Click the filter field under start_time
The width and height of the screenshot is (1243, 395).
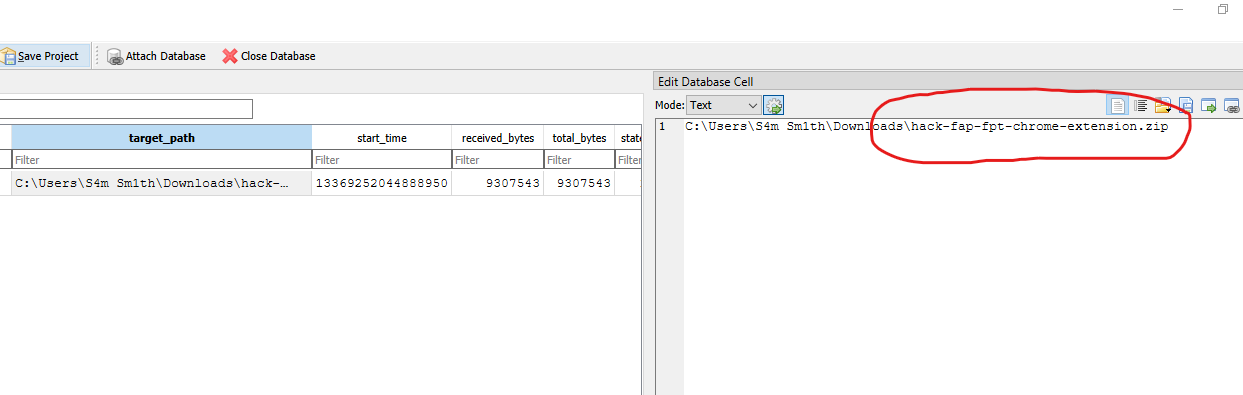pyautogui.click(x=382, y=160)
